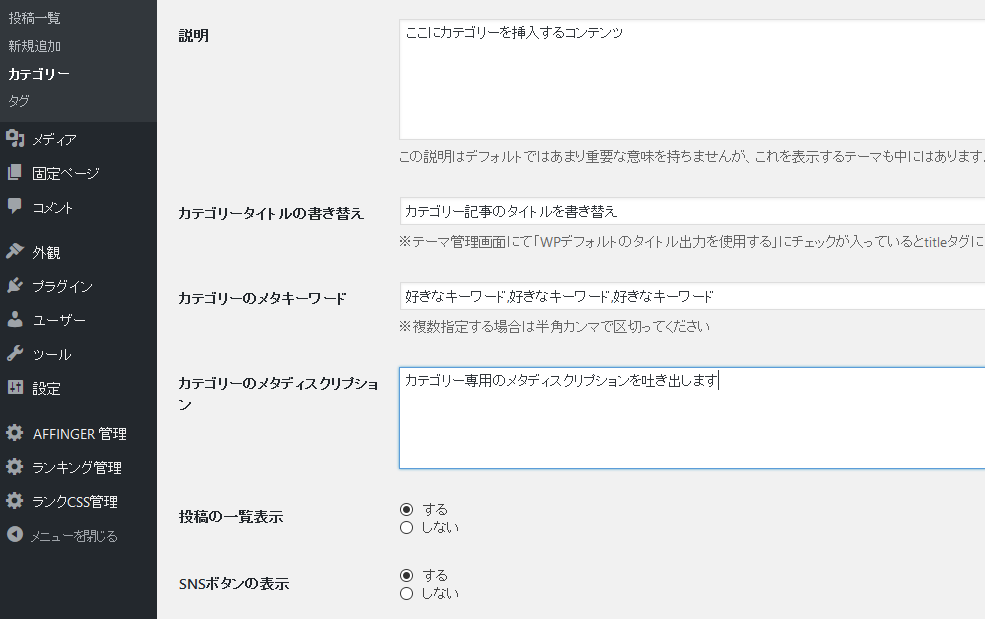This screenshot has width=985, height=619.
Task: Click the SNSボタンの表示 field label
Action: 234,583
